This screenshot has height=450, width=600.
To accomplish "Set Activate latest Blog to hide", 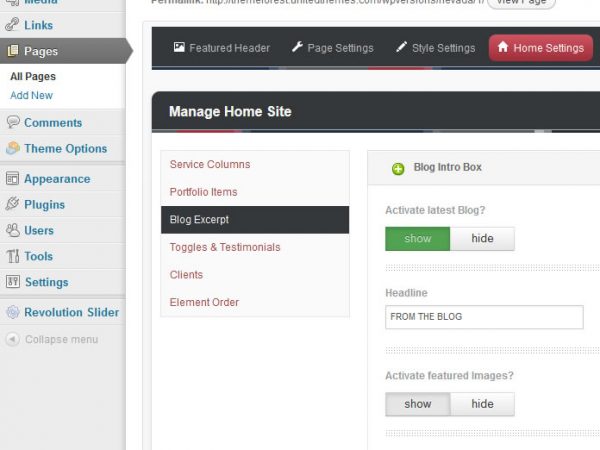I will click(x=482, y=239).
